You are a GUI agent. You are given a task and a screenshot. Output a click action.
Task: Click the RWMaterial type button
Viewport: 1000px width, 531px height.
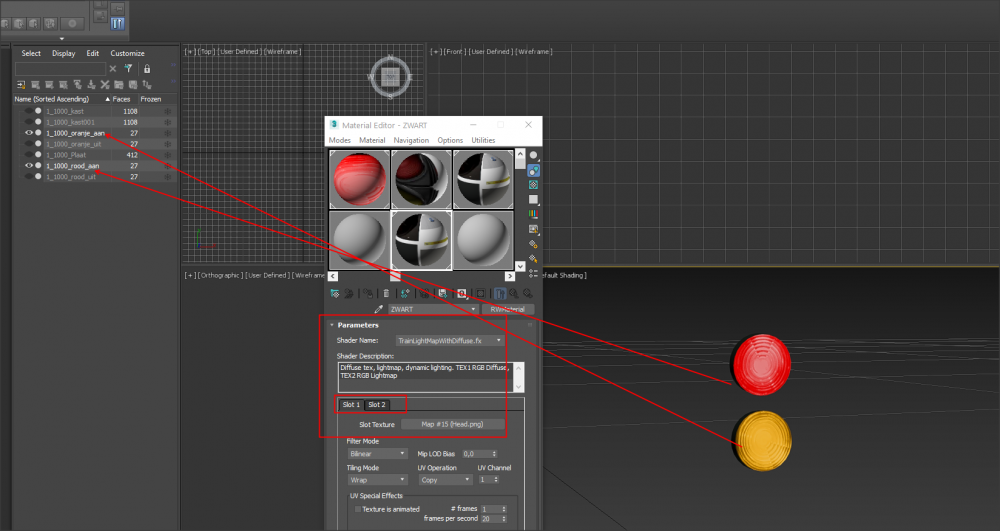(x=508, y=310)
